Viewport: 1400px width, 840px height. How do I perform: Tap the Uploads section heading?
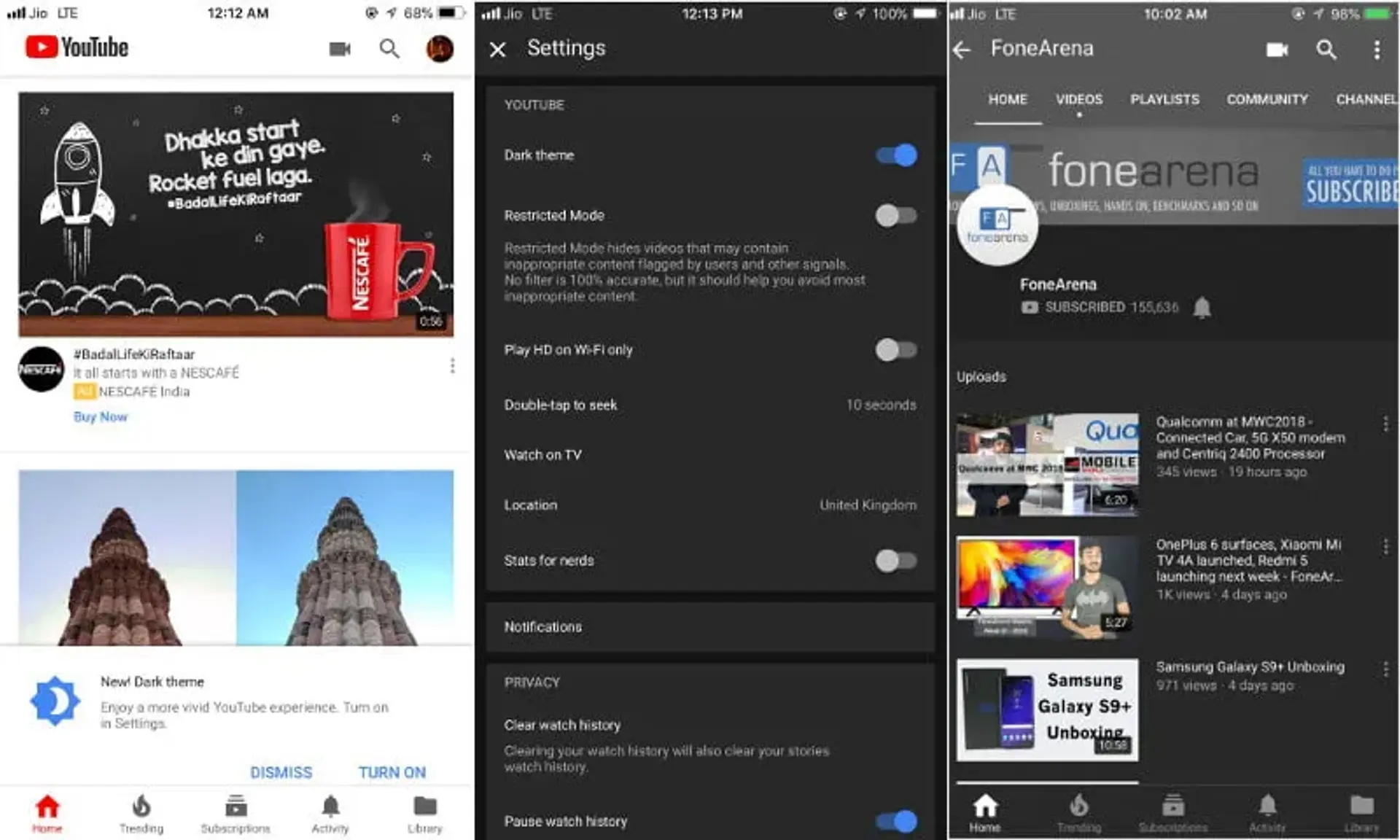[981, 377]
